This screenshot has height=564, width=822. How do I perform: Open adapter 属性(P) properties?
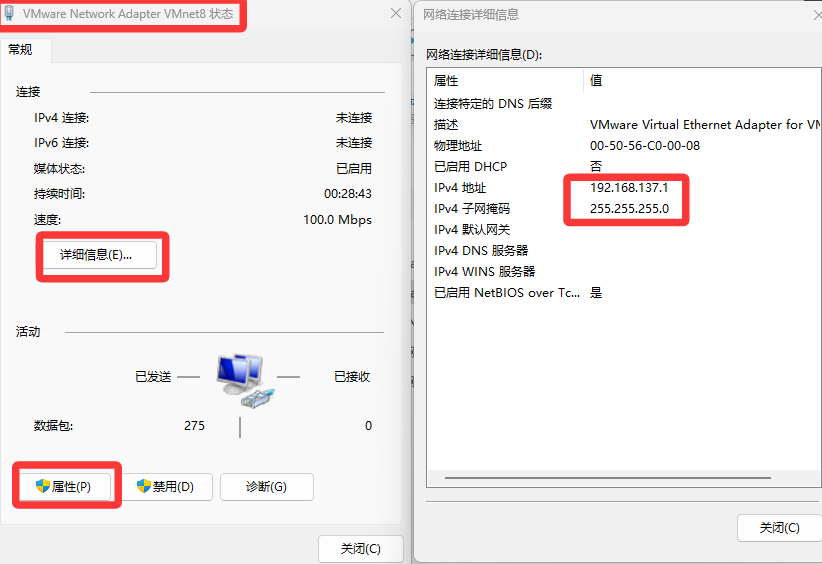[65, 487]
